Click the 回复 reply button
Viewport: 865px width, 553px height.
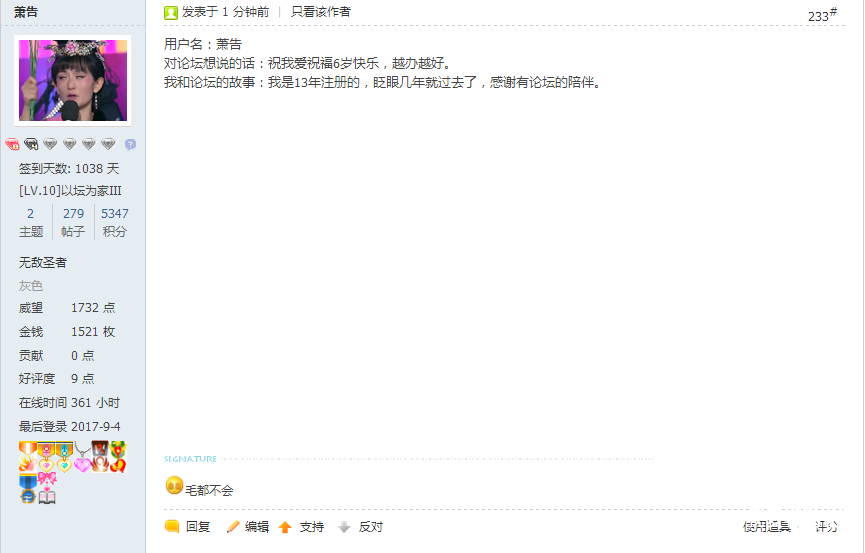198,527
